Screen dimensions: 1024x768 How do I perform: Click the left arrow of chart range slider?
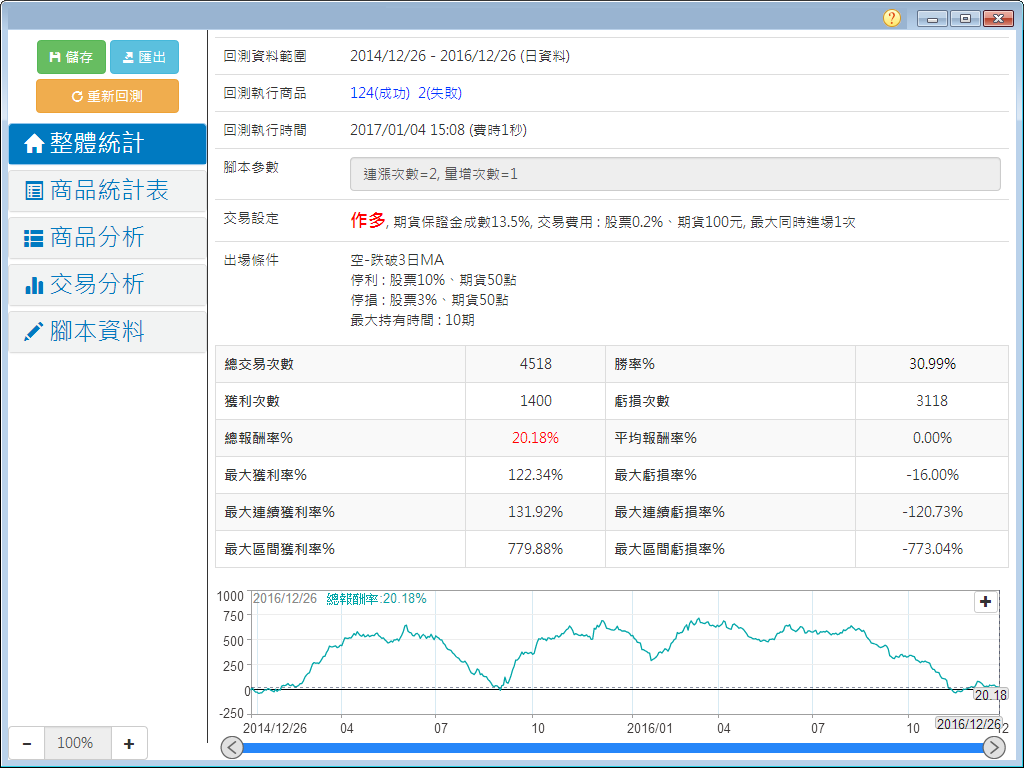(232, 747)
